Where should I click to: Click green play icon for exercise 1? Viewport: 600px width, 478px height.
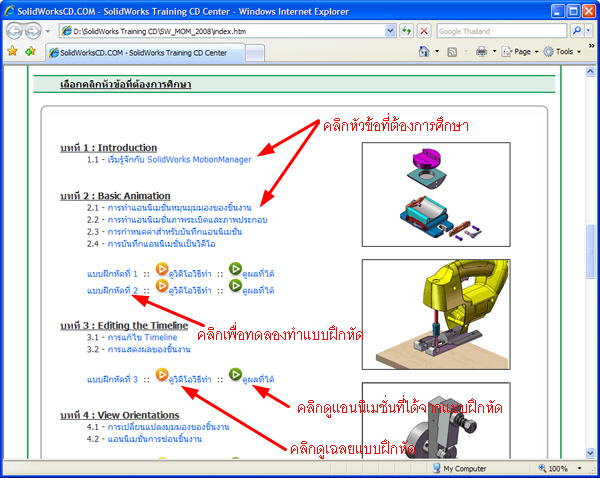click(x=235, y=269)
